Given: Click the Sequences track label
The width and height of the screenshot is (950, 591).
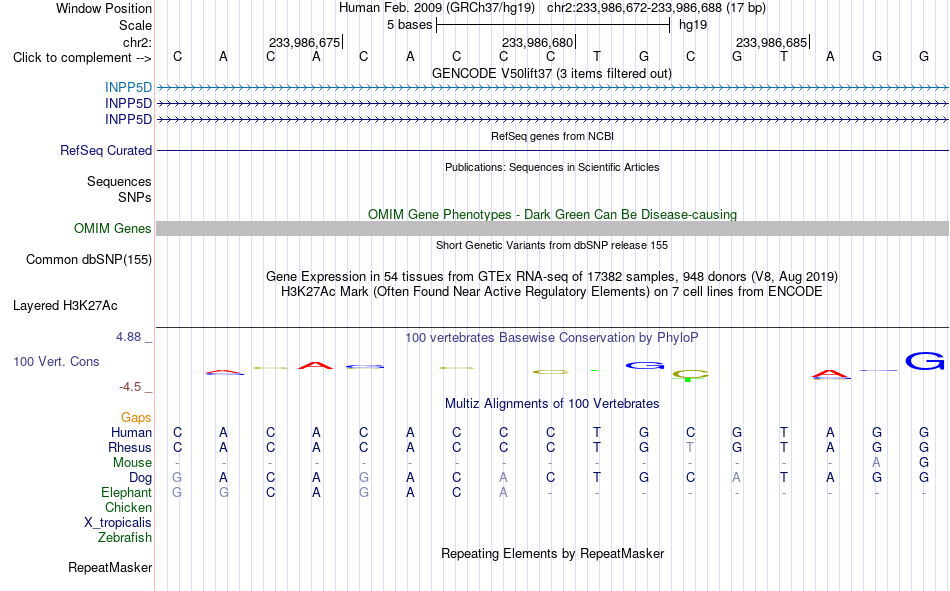Looking at the screenshot, I should 119,181.
